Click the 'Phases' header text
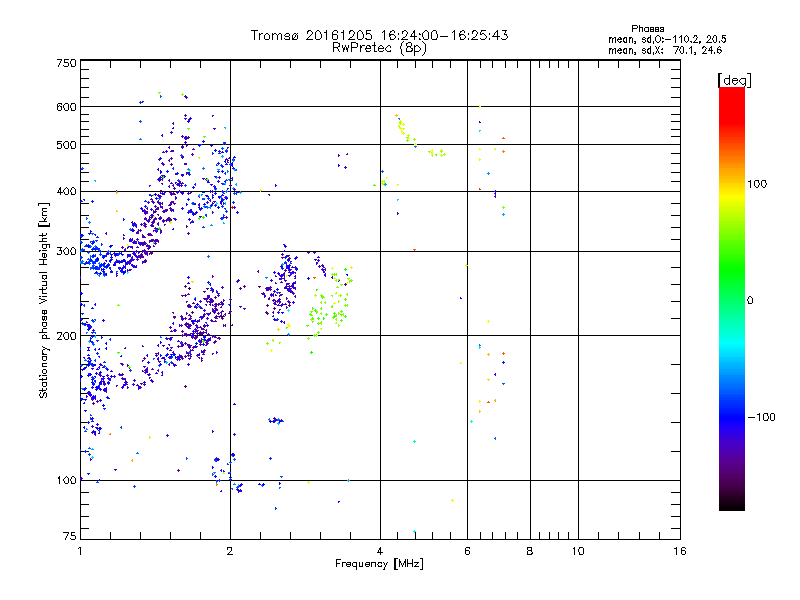This screenshot has height=600, width=800. (x=647, y=29)
